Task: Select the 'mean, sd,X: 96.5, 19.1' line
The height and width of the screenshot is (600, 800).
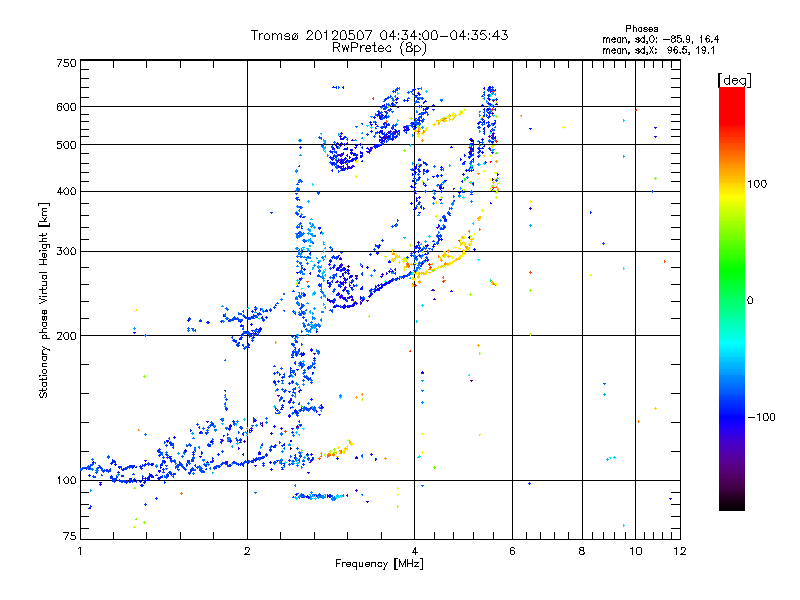Action: tap(659, 50)
